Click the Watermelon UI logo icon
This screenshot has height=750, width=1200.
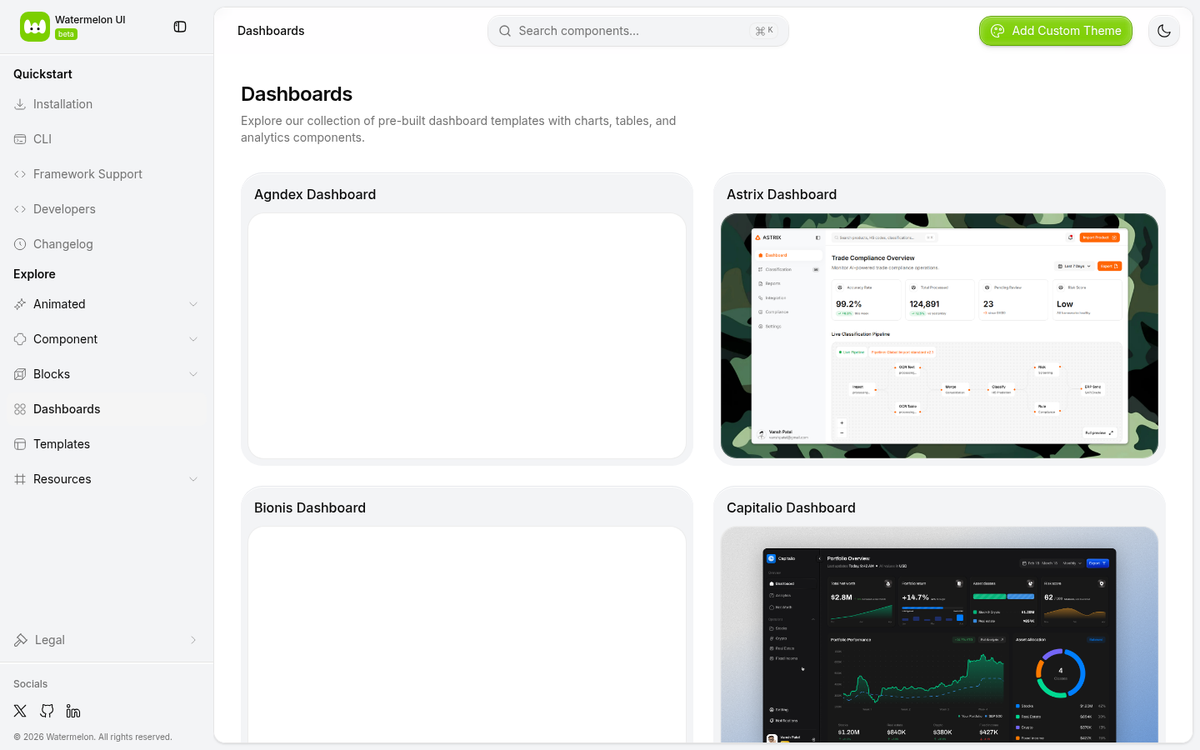pyautogui.click(x=34, y=27)
